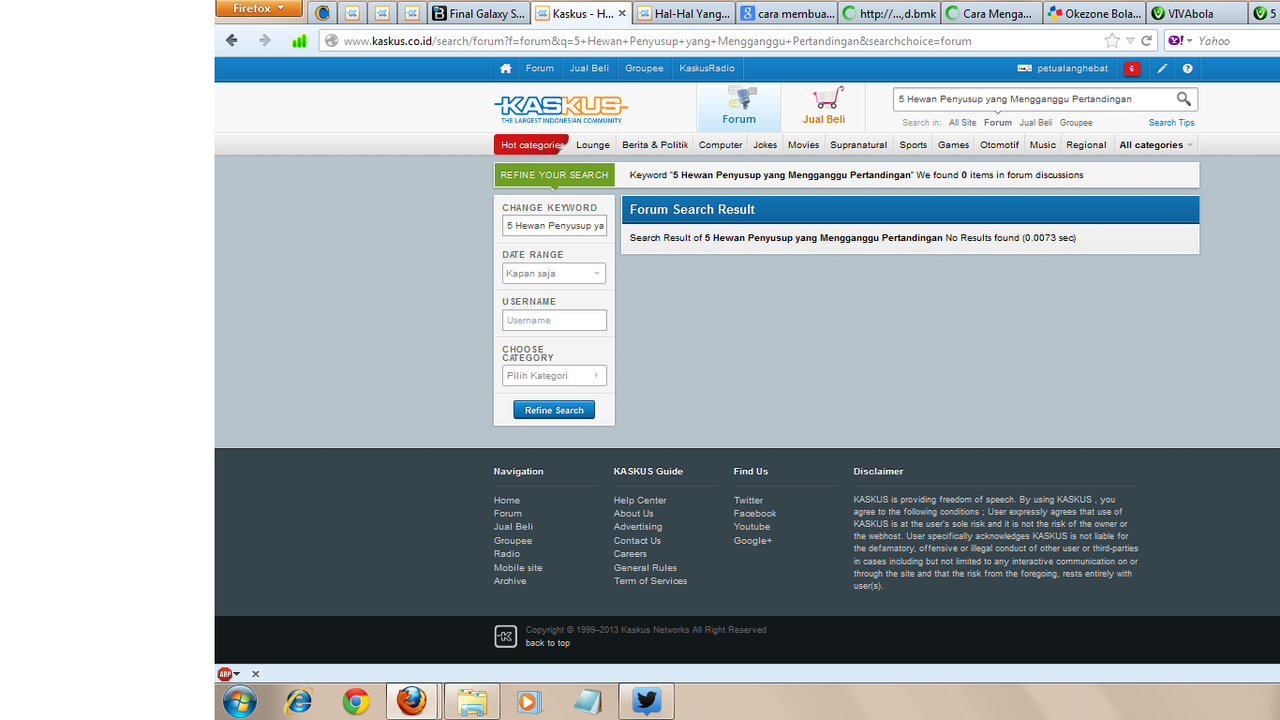Switch to Hal-Hal Yang... tab

684,13
